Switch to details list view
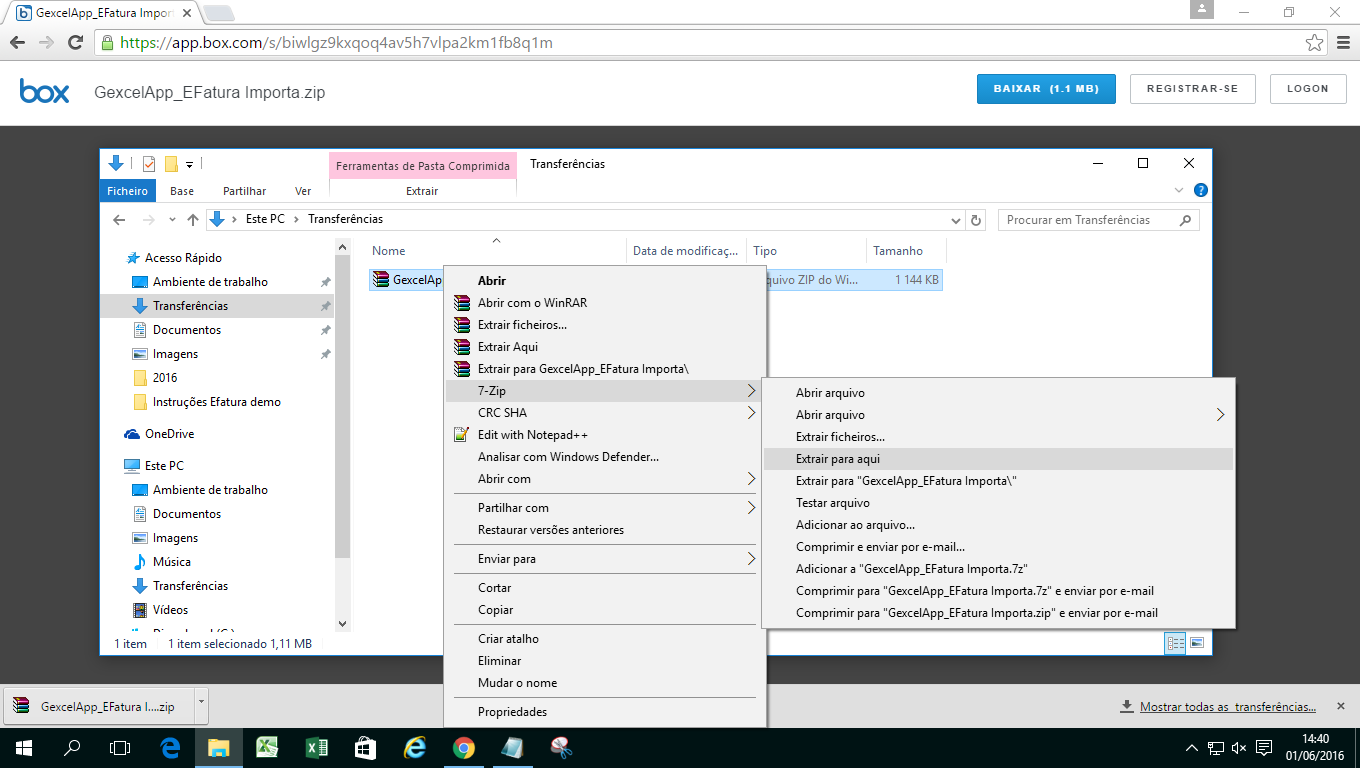Viewport: 1360px width, 768px height. [x=1175, y=643]
